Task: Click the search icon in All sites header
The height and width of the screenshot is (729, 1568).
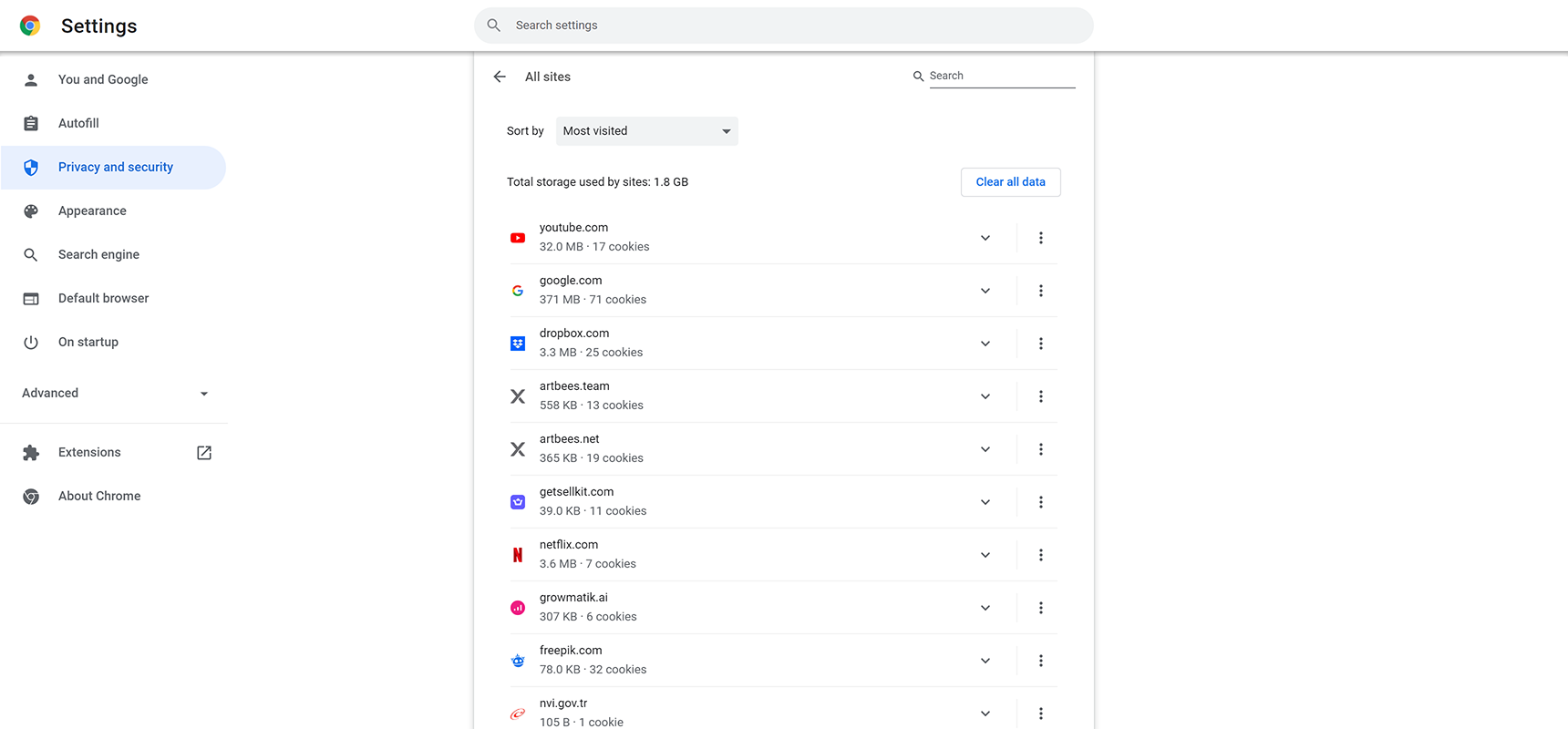Action: (x=918, y=77)
